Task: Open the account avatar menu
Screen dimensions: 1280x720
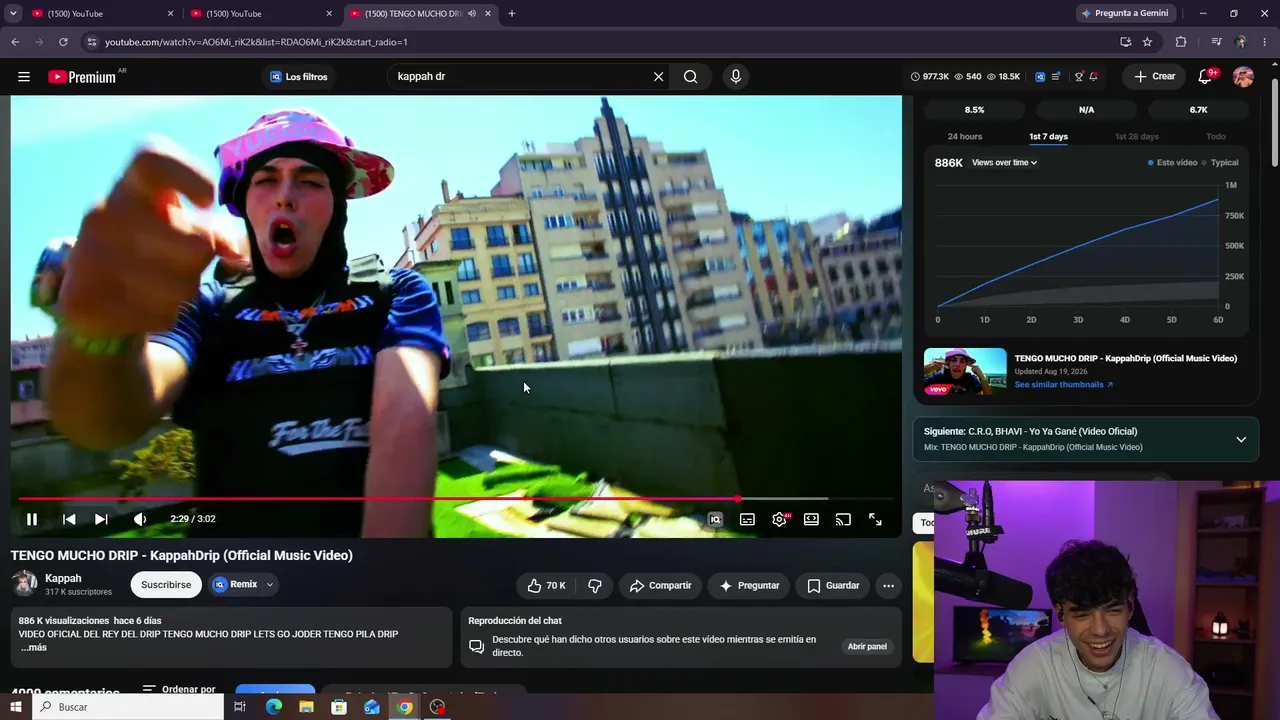Action: pyautogui.click(x=1243, y=77)
